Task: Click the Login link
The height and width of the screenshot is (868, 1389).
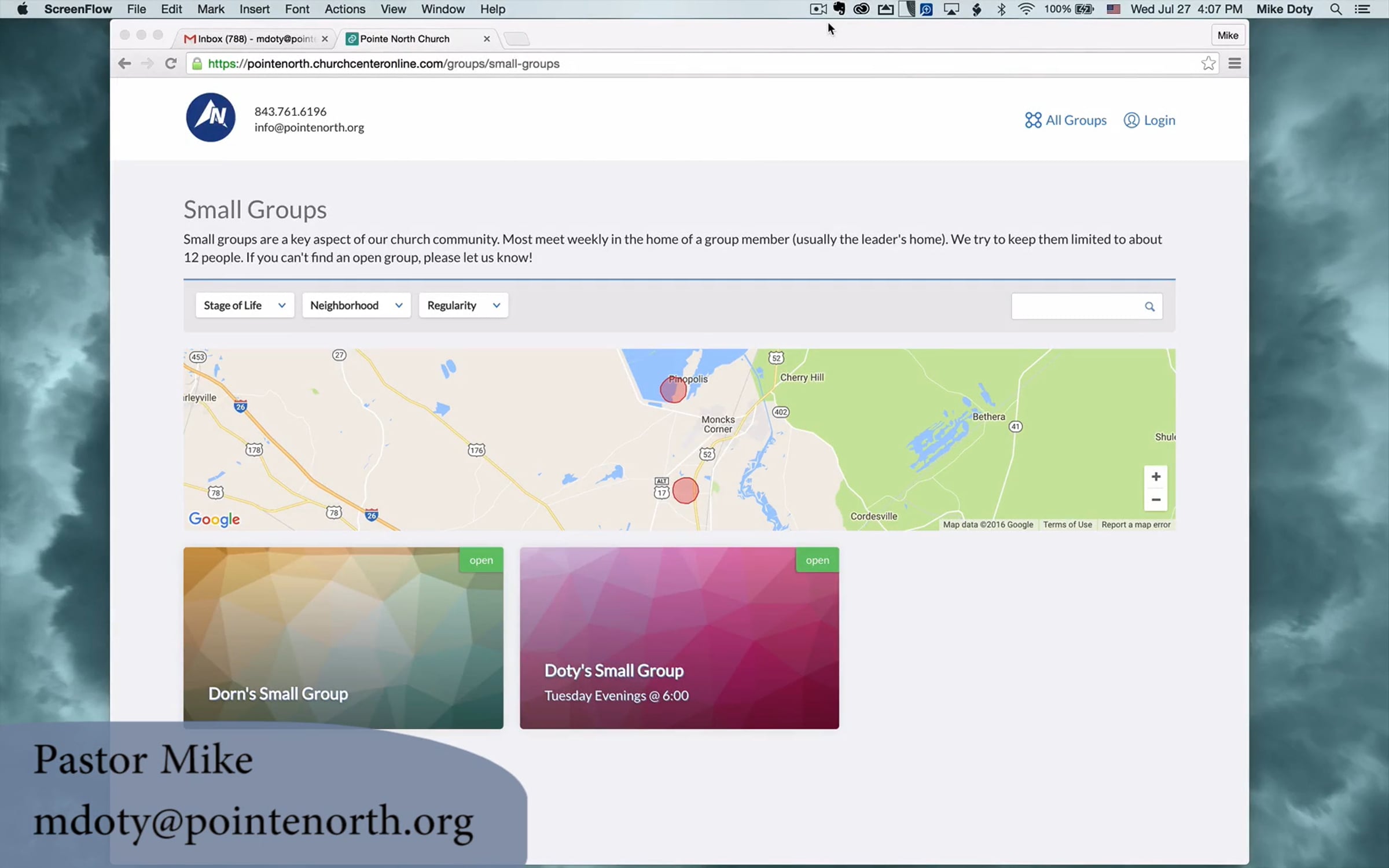Action: [1149, 120]
